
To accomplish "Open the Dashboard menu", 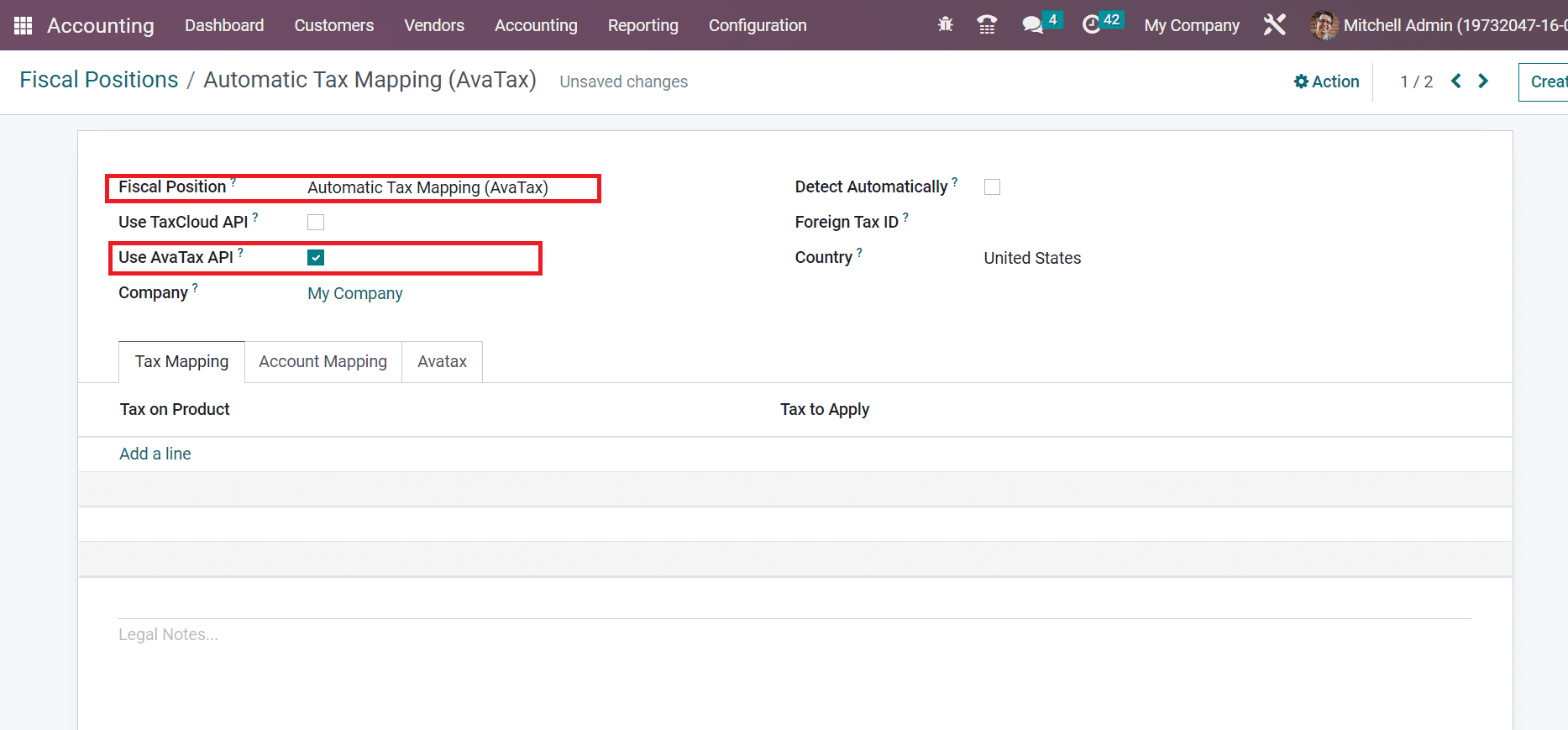I will coord(224,25).
